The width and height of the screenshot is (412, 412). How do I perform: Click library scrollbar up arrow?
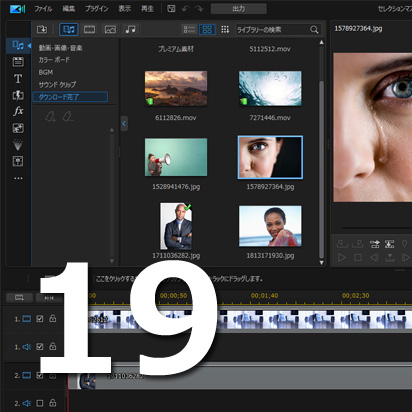point(321,42)
